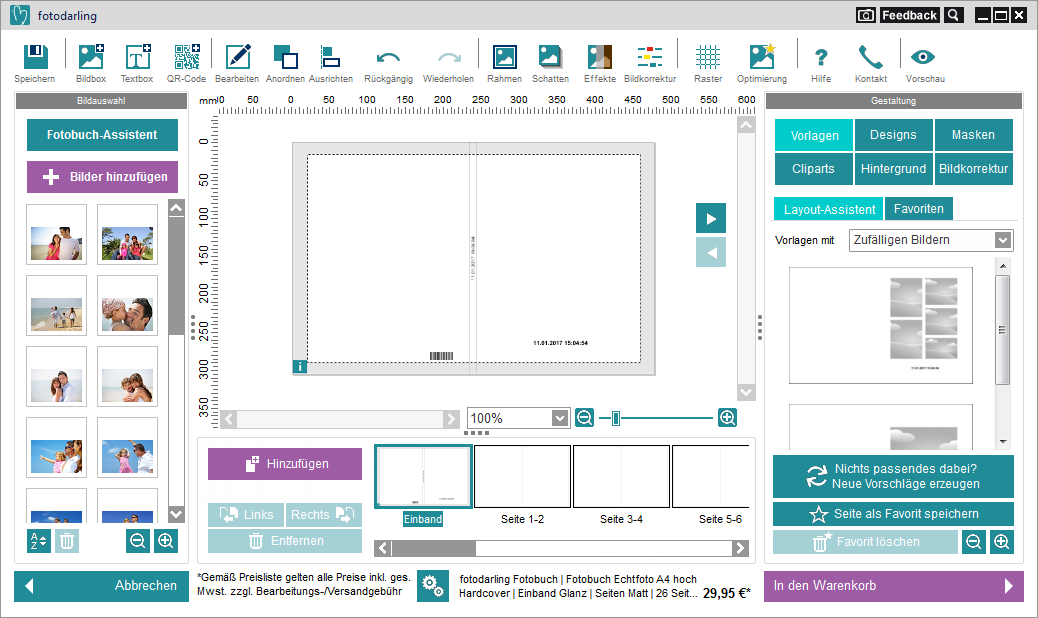The width and height of the screenshot is (1038, 618).
Task: Switch to the Favoriten tab
Action: (918, 209)
